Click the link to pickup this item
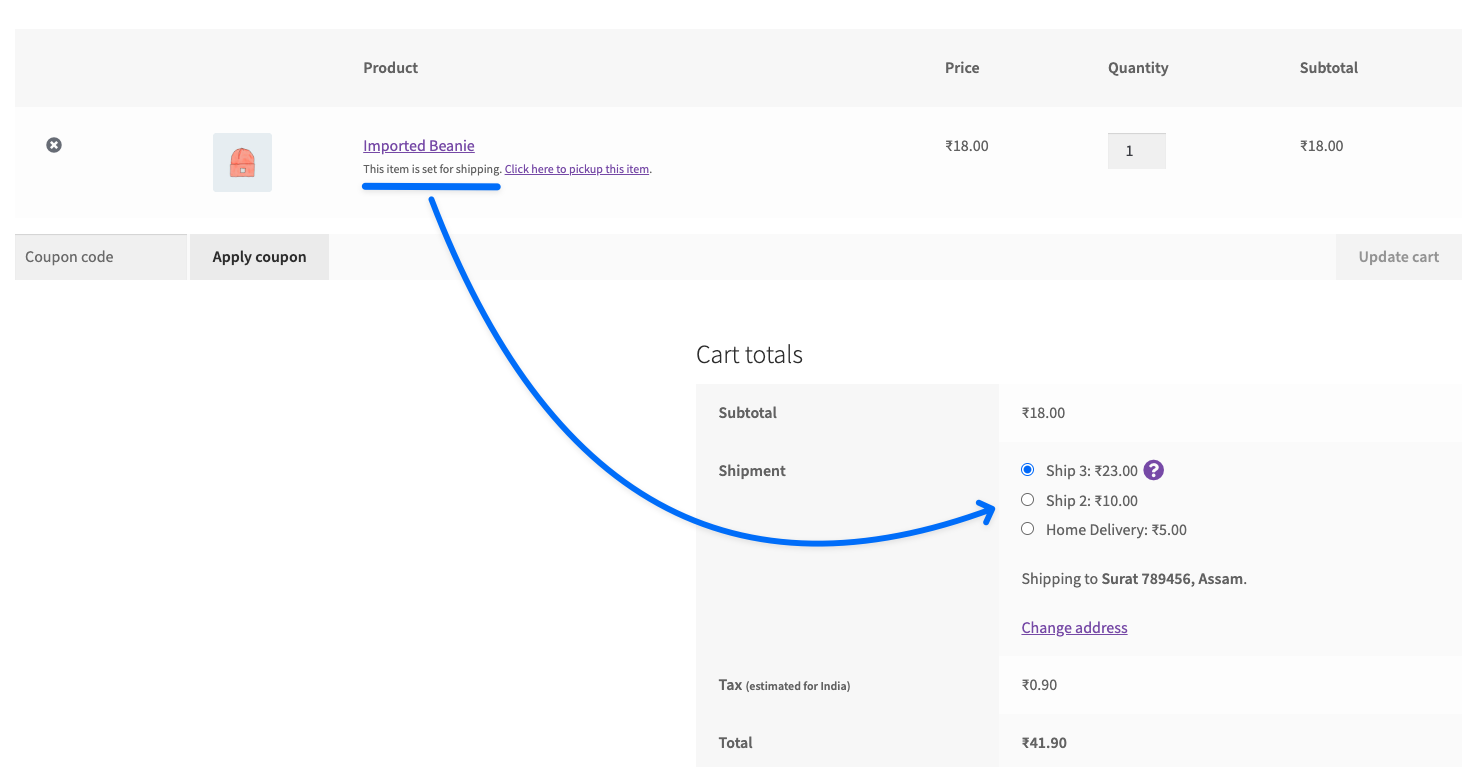 (577, 169)
